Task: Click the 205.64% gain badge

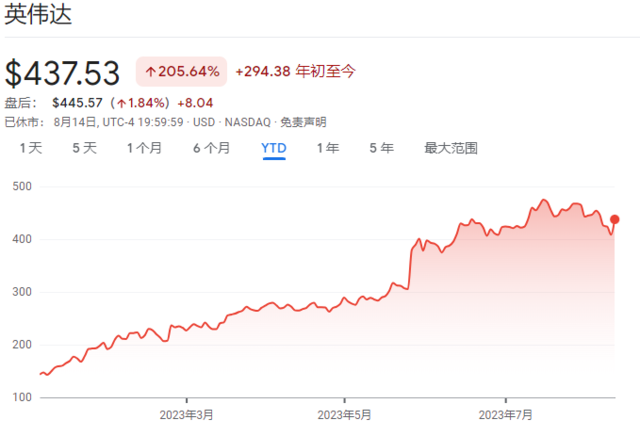Action: click(181, 71)
